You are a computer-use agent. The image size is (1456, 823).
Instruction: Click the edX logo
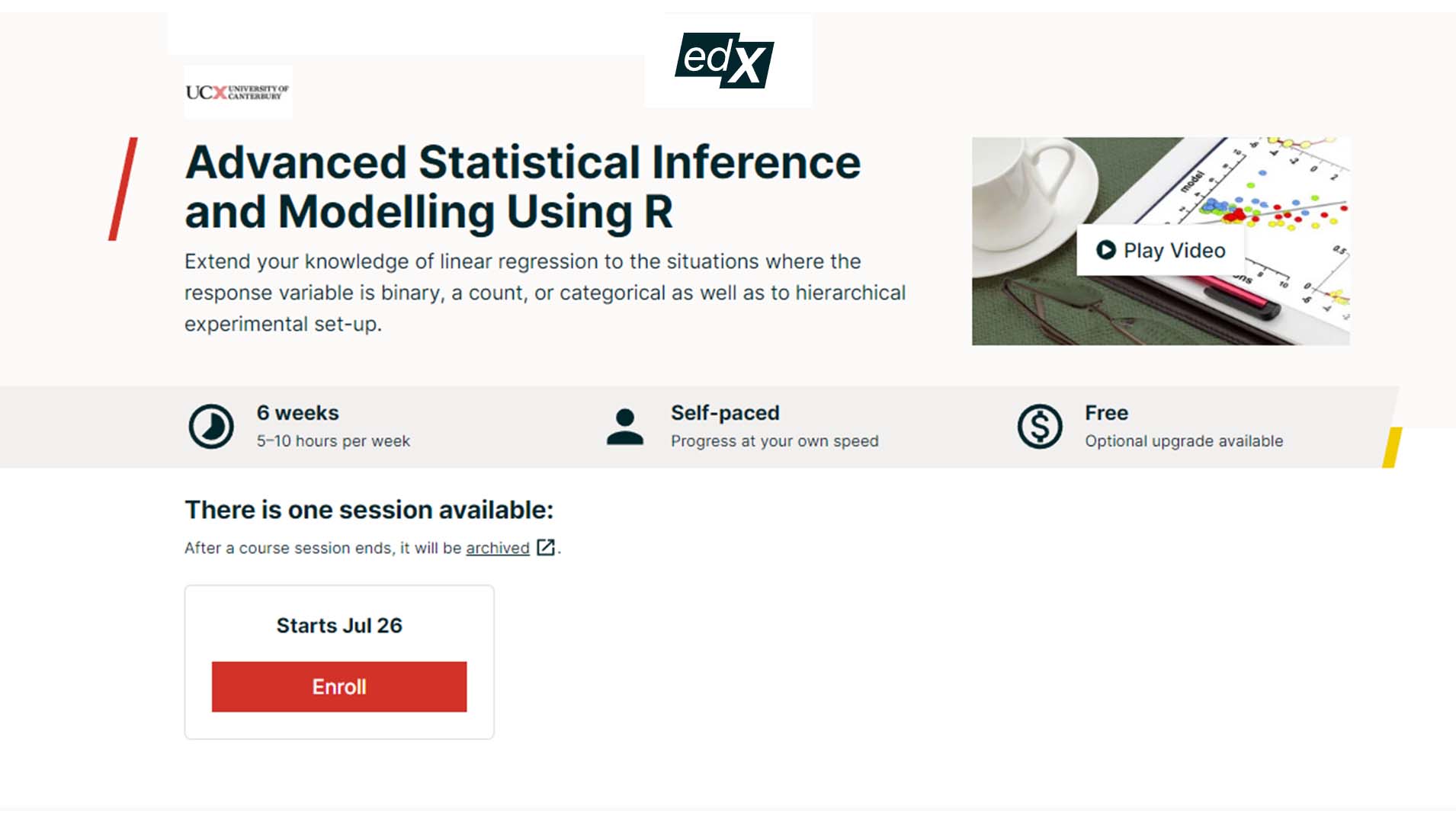pyautogui.click(x=724, y=60)
